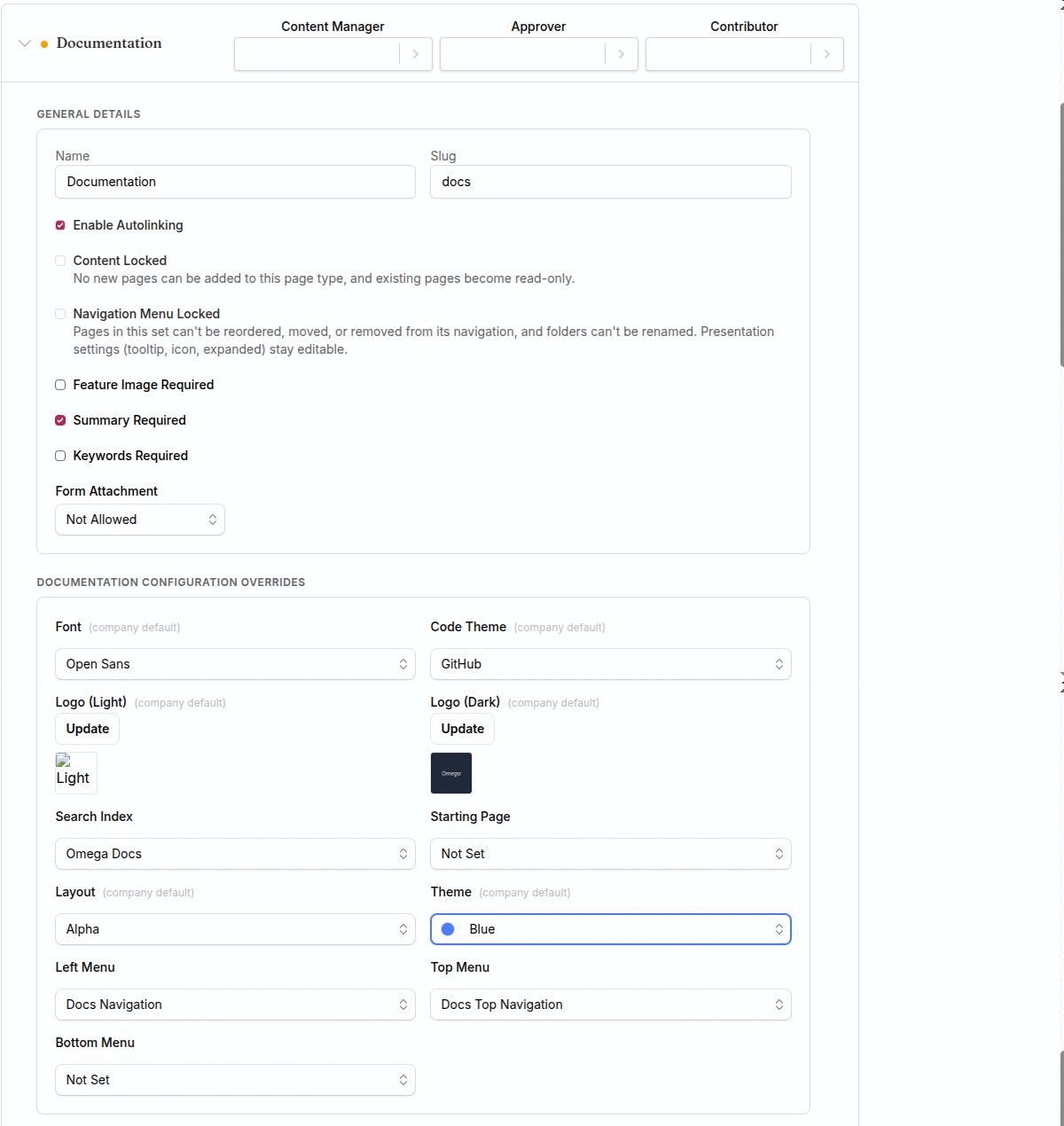Open the Approver arrow button
The width and height of the screenshot is (1064, 1126).
[622, 54]
